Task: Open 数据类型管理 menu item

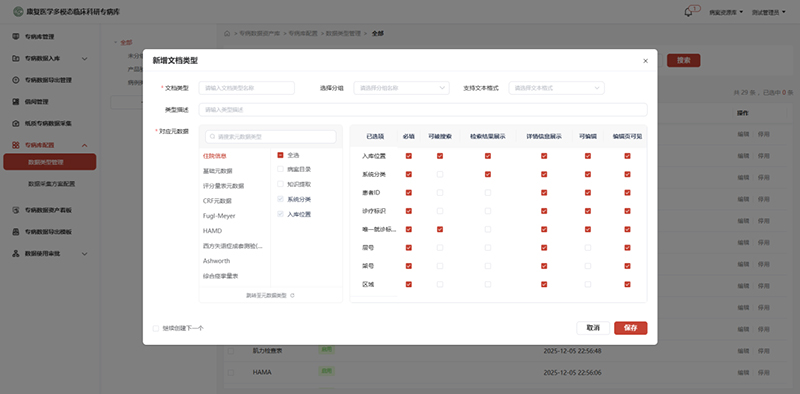Action: pos(49,162)
